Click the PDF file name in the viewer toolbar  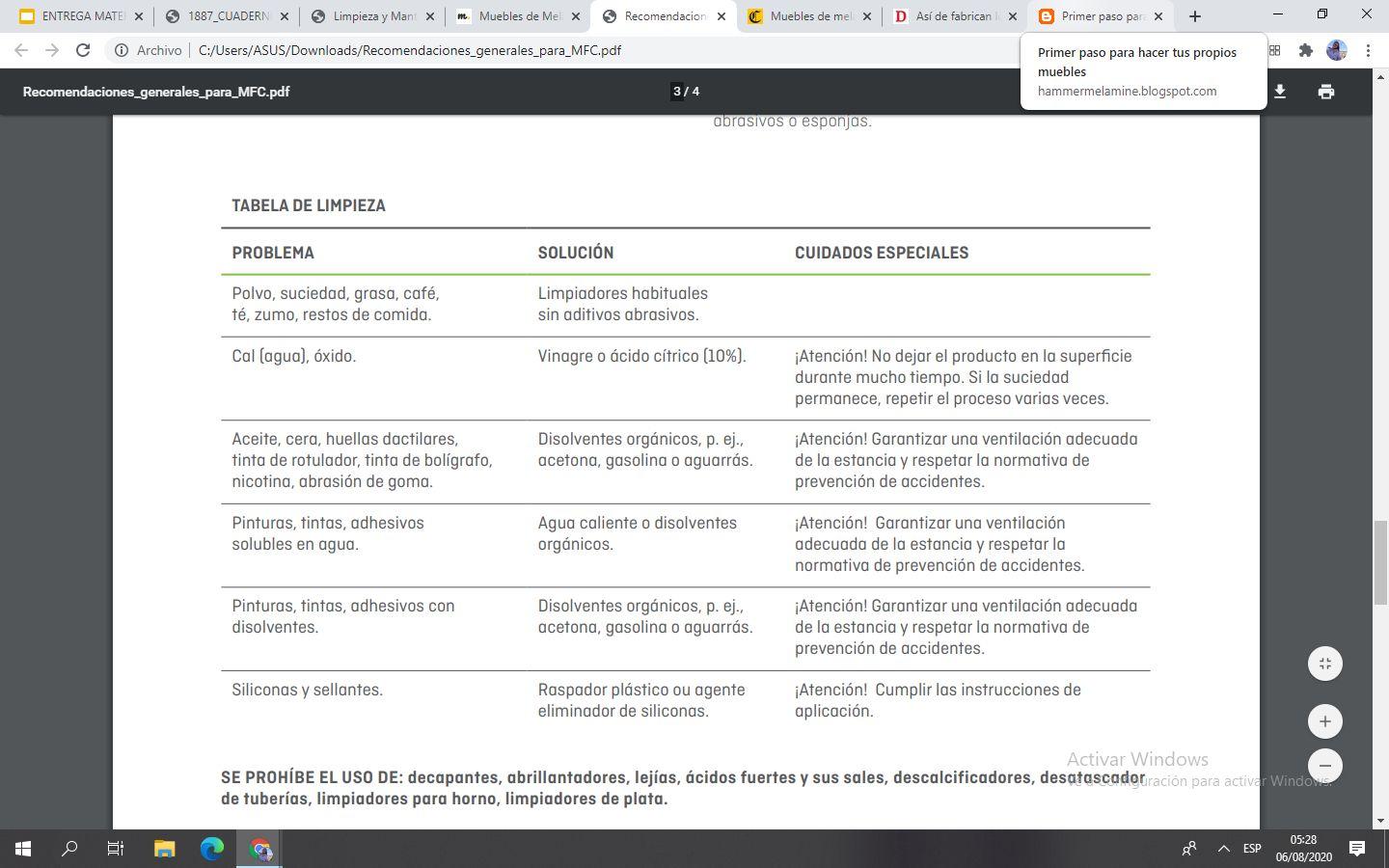156,92
